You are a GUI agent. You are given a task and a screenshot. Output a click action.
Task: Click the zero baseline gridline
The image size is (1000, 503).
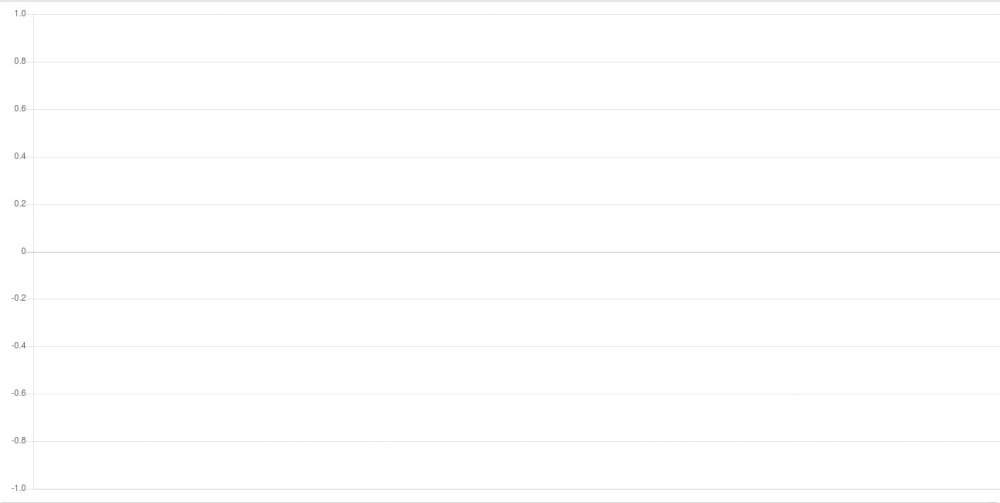517,252
